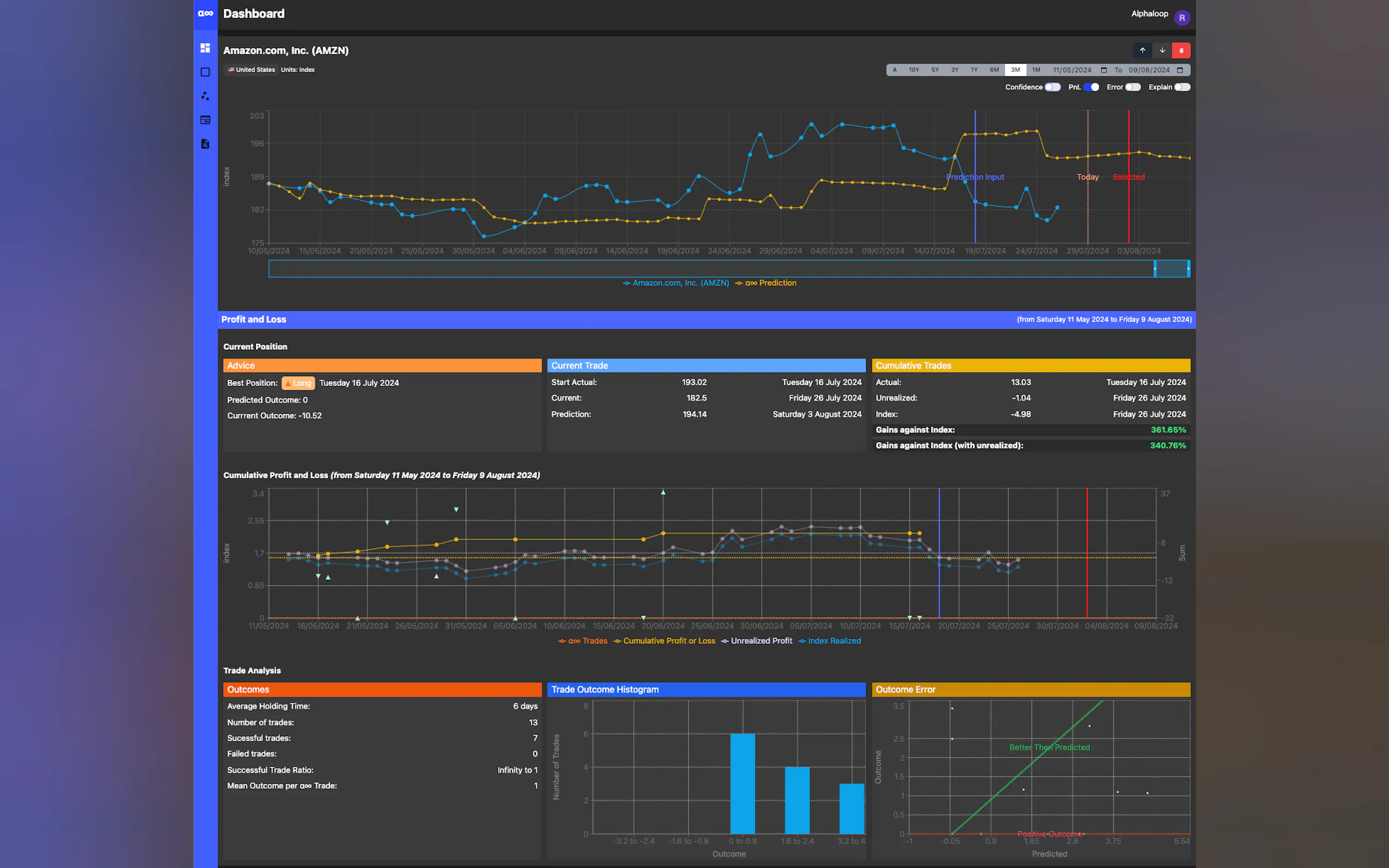
Task: Open the scatter dots icon in sidebar
Action: click(x=205, y=96)
